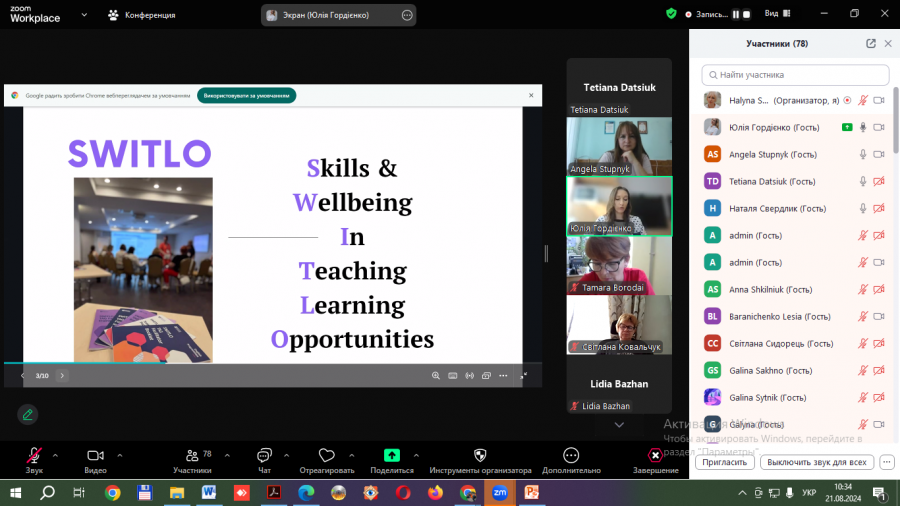This screenshot has height=506, width=900.
Task: Expand chat options arrow in toolbar
Action: tap(286, 456)
